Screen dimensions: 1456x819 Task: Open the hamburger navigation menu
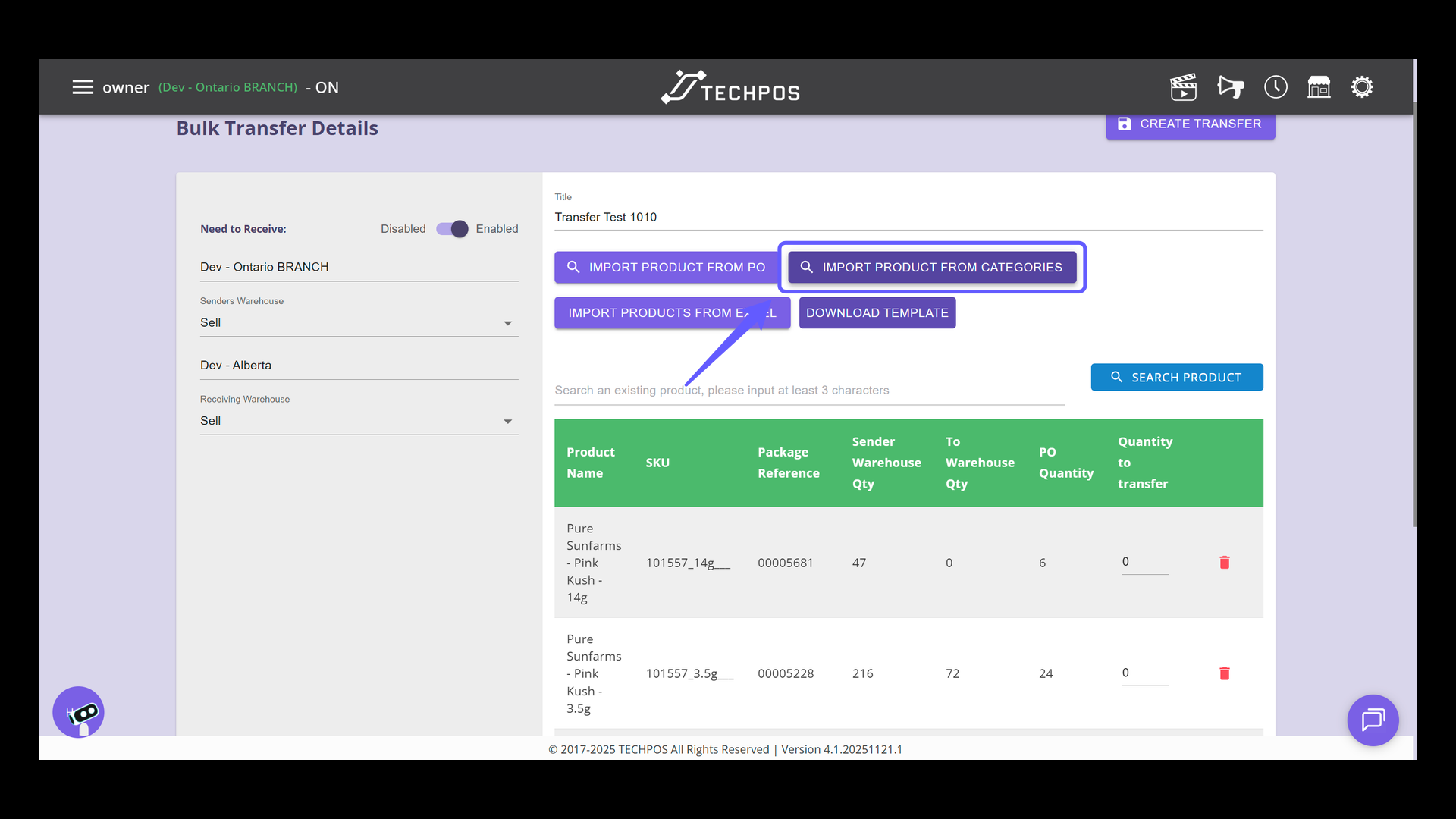(x=83, y=87)
